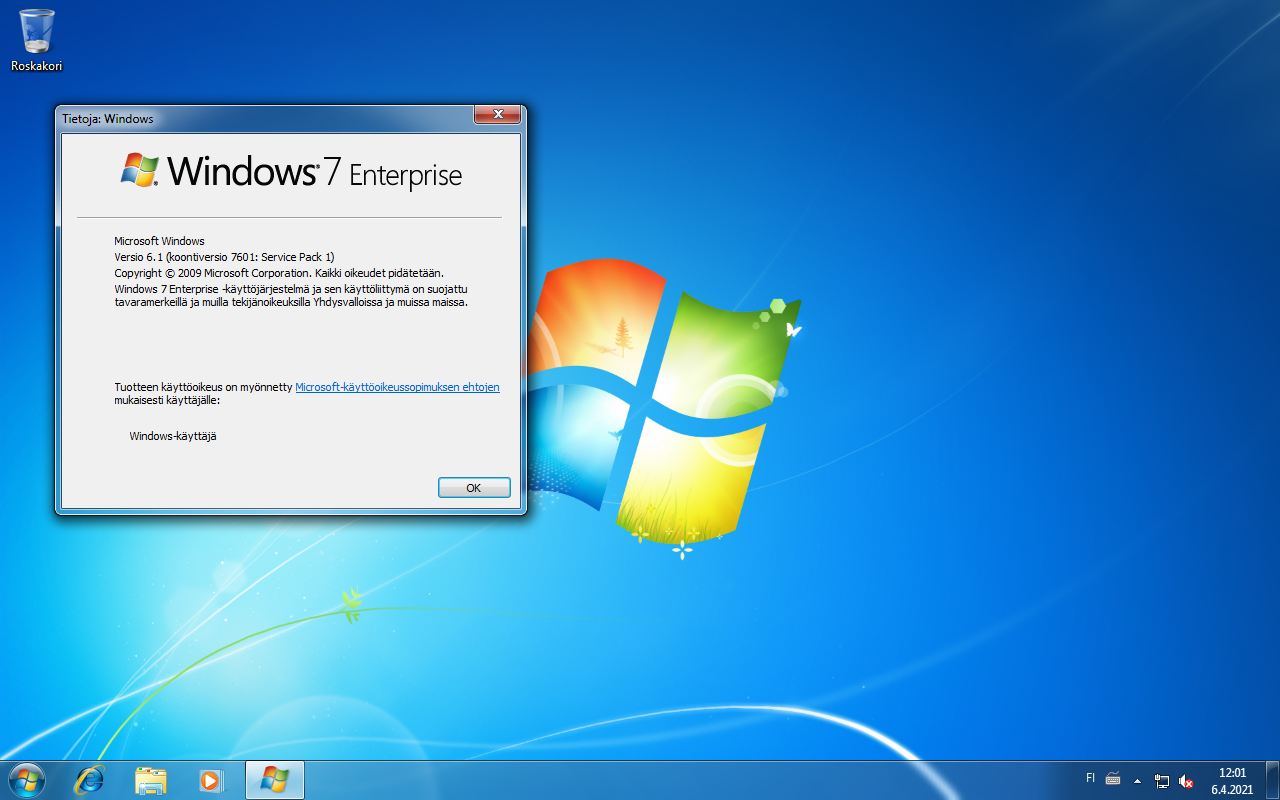Open the Microsoft-käyttöoikeussopimuksen ehtojen link
1280x800 pixels.
[x=397, y=387]
